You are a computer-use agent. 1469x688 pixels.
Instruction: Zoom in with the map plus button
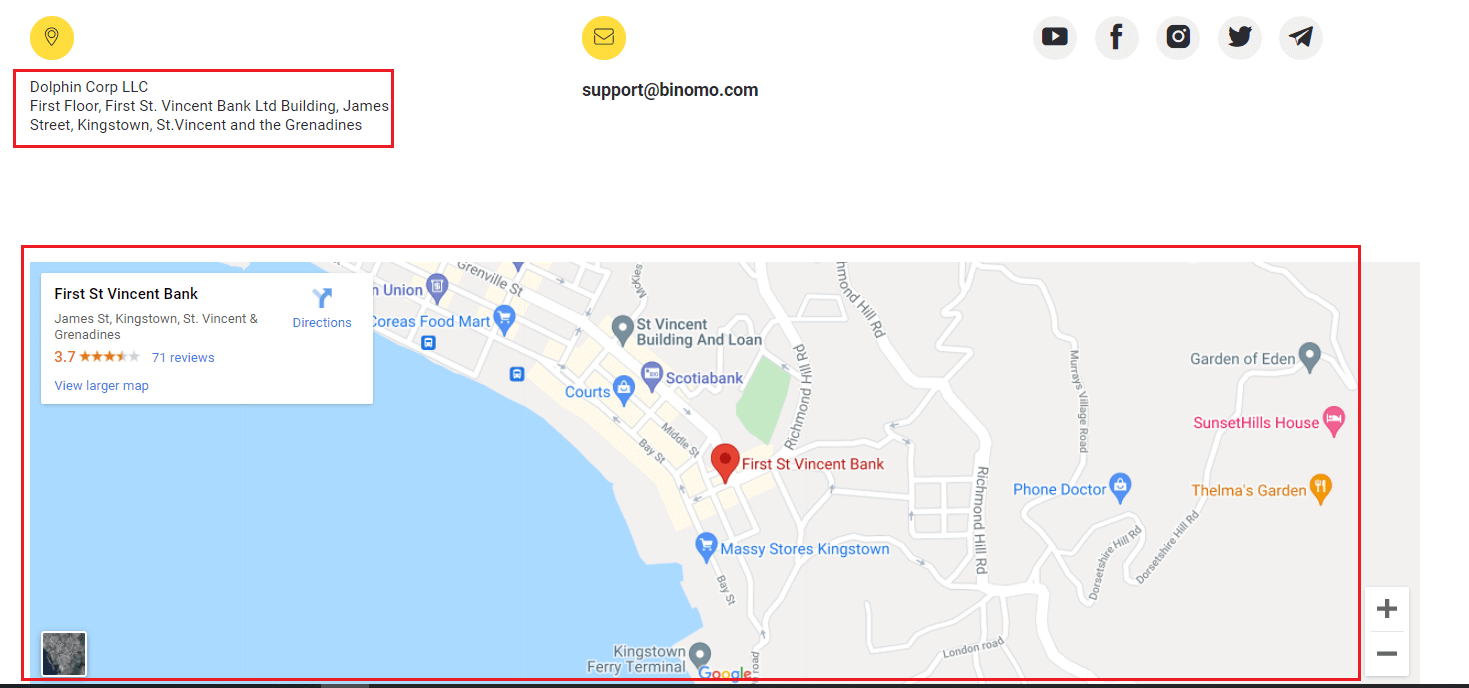[1387, 609]
